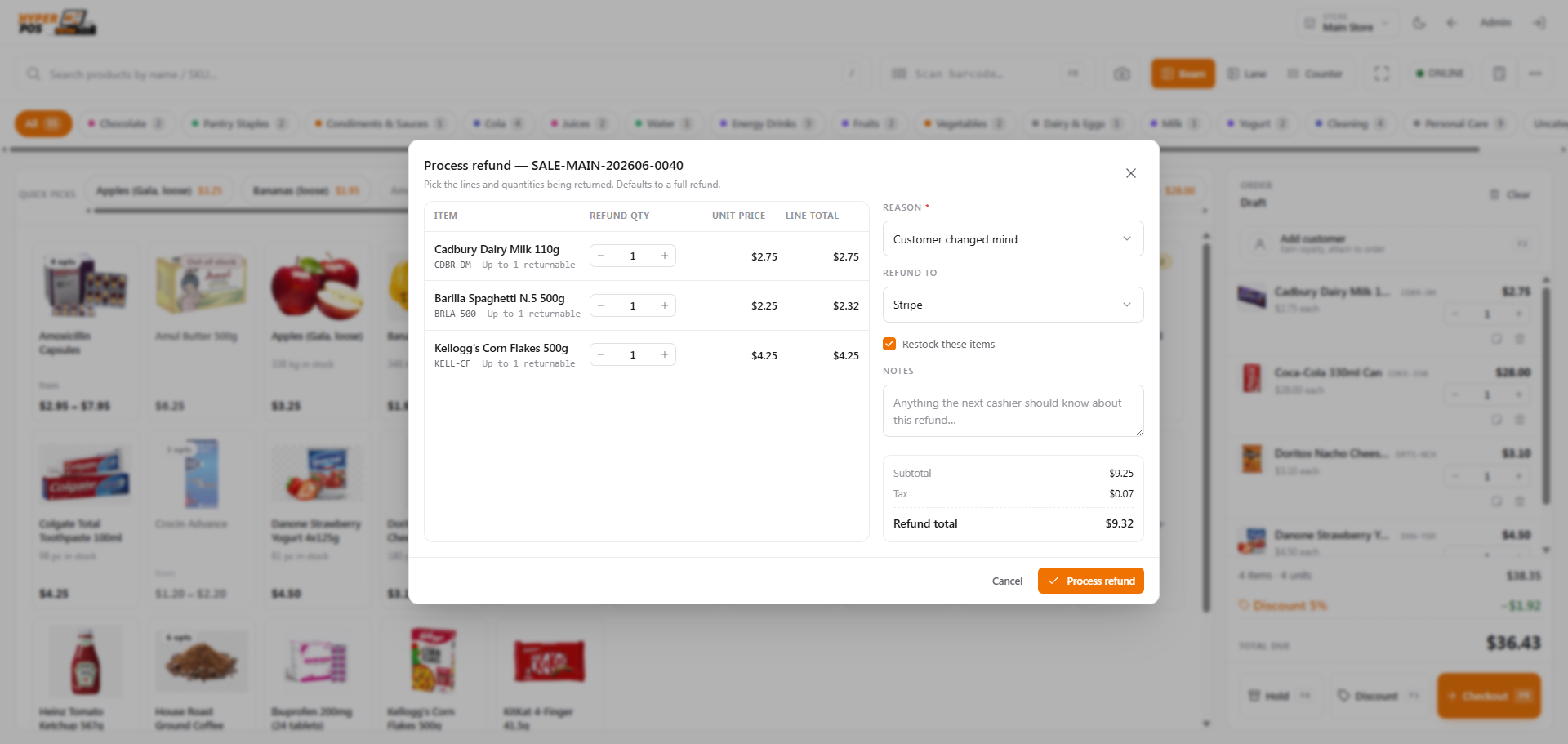Click the Main Store selector in header

(x=1347, y=23)
